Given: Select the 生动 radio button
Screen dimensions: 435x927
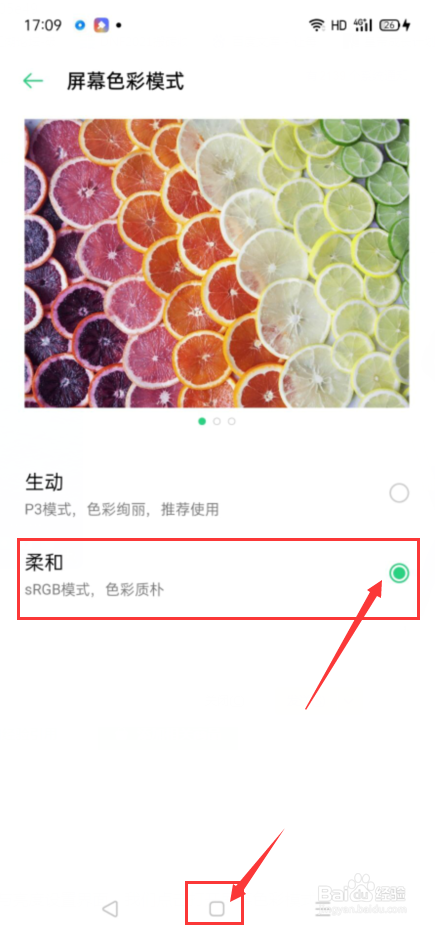Looking at the screenshot, I should coord(400,492).
